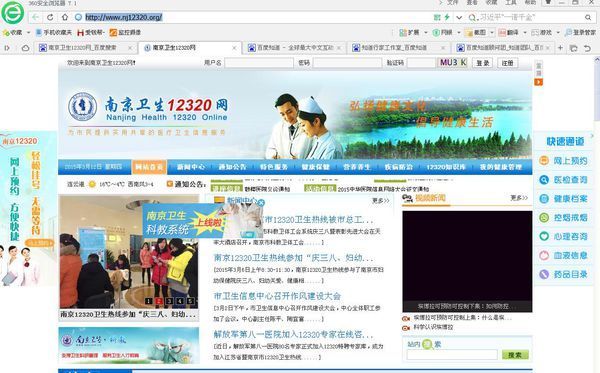
Task: Click the black video news player
Action: click(x=467, y=261)
